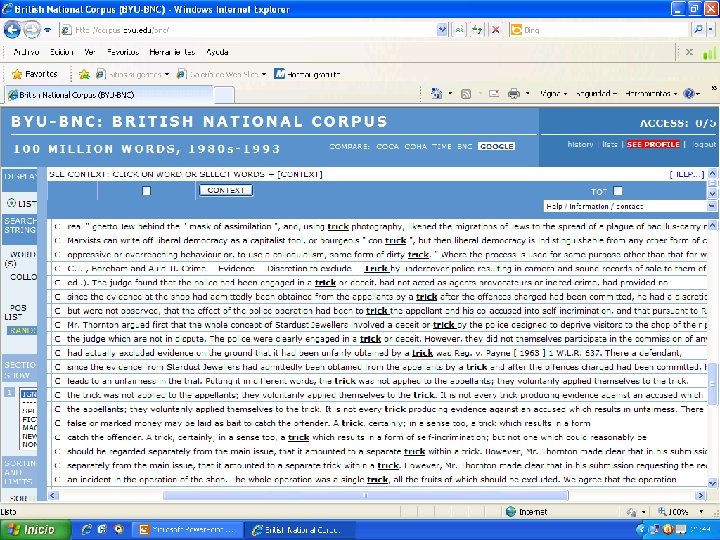
Task: Click the address bar showing corpus.byu.edu
Action: [x=248, y=30]
